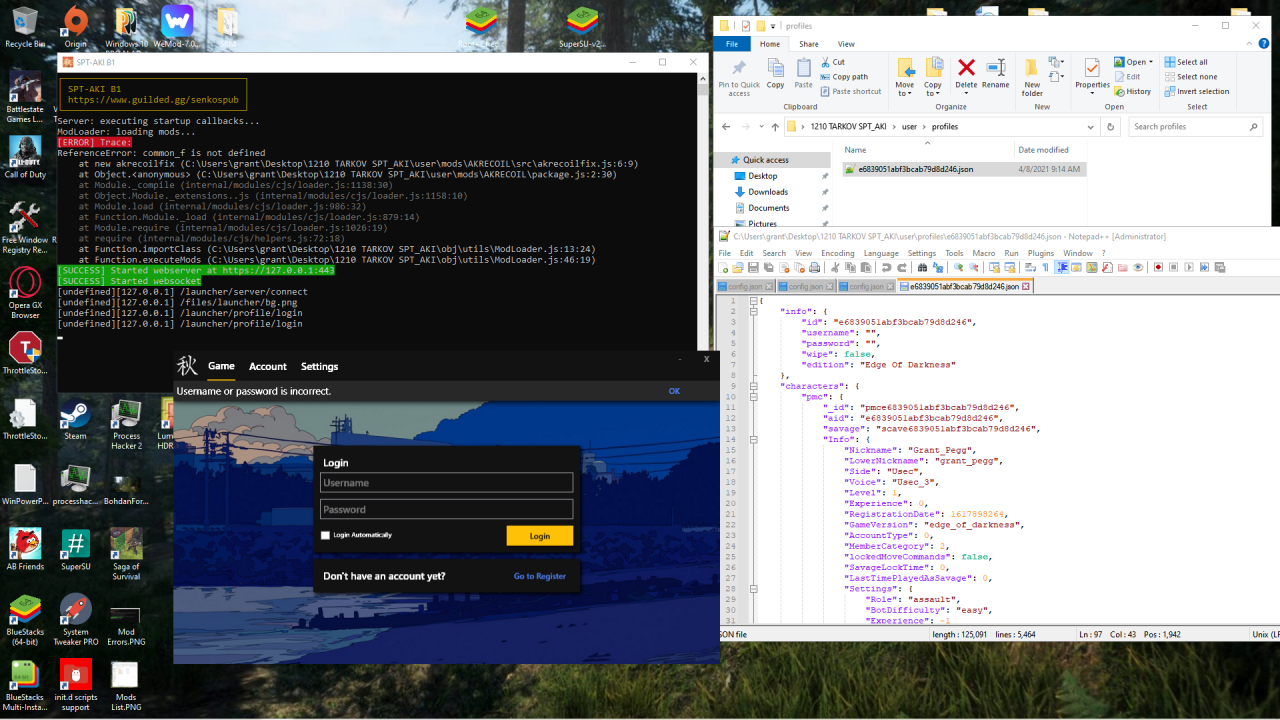Open the Move to dropdown in Explorer

pos(905,77)
